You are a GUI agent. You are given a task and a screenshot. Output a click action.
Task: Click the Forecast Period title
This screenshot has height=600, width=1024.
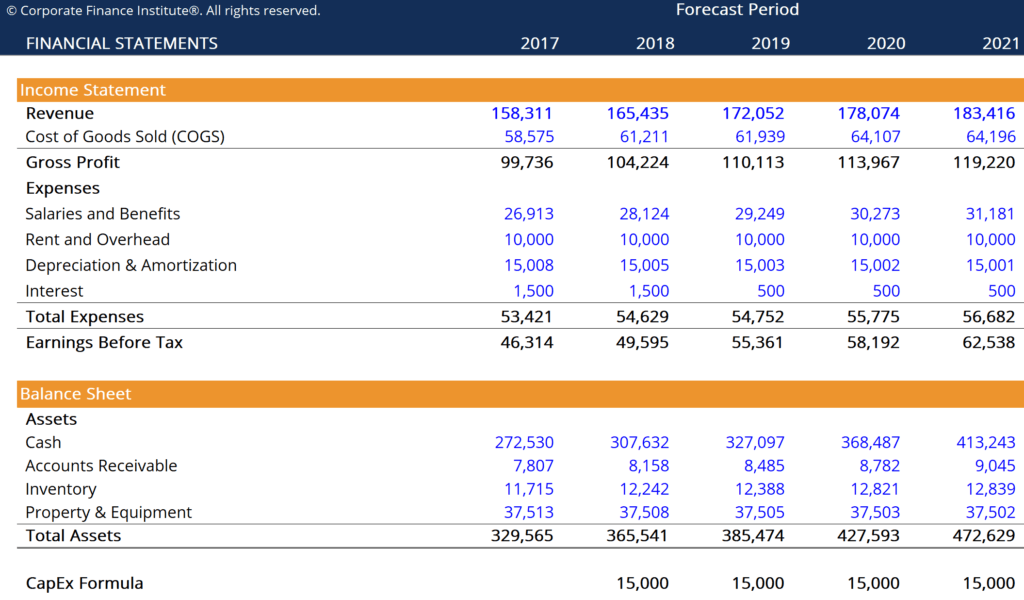tap(737, 10)
